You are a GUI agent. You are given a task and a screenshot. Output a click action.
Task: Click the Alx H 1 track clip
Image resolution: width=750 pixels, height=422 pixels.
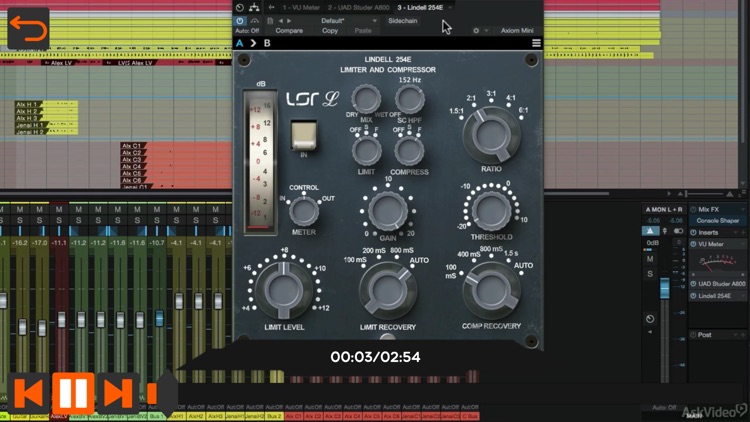tap(46, 104)
